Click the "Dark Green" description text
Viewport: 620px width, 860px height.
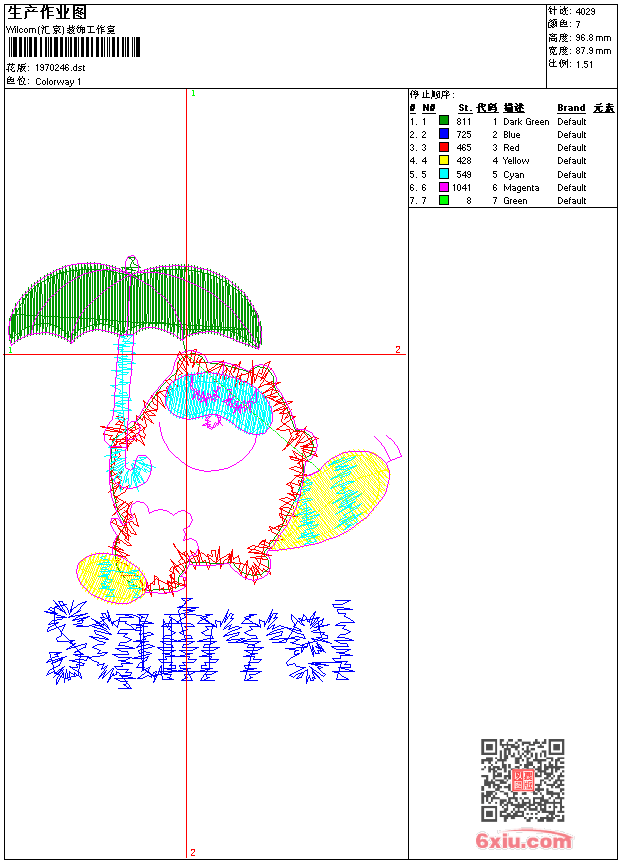[x=526, y=122]
